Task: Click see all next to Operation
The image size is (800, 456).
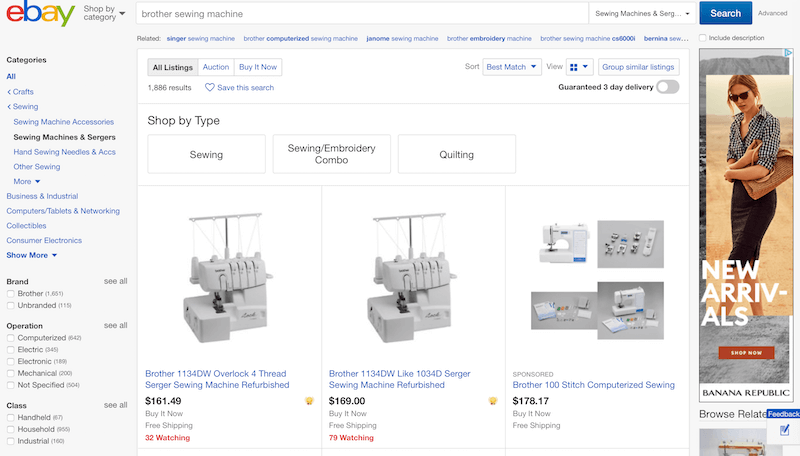Action: coord(116,325)
